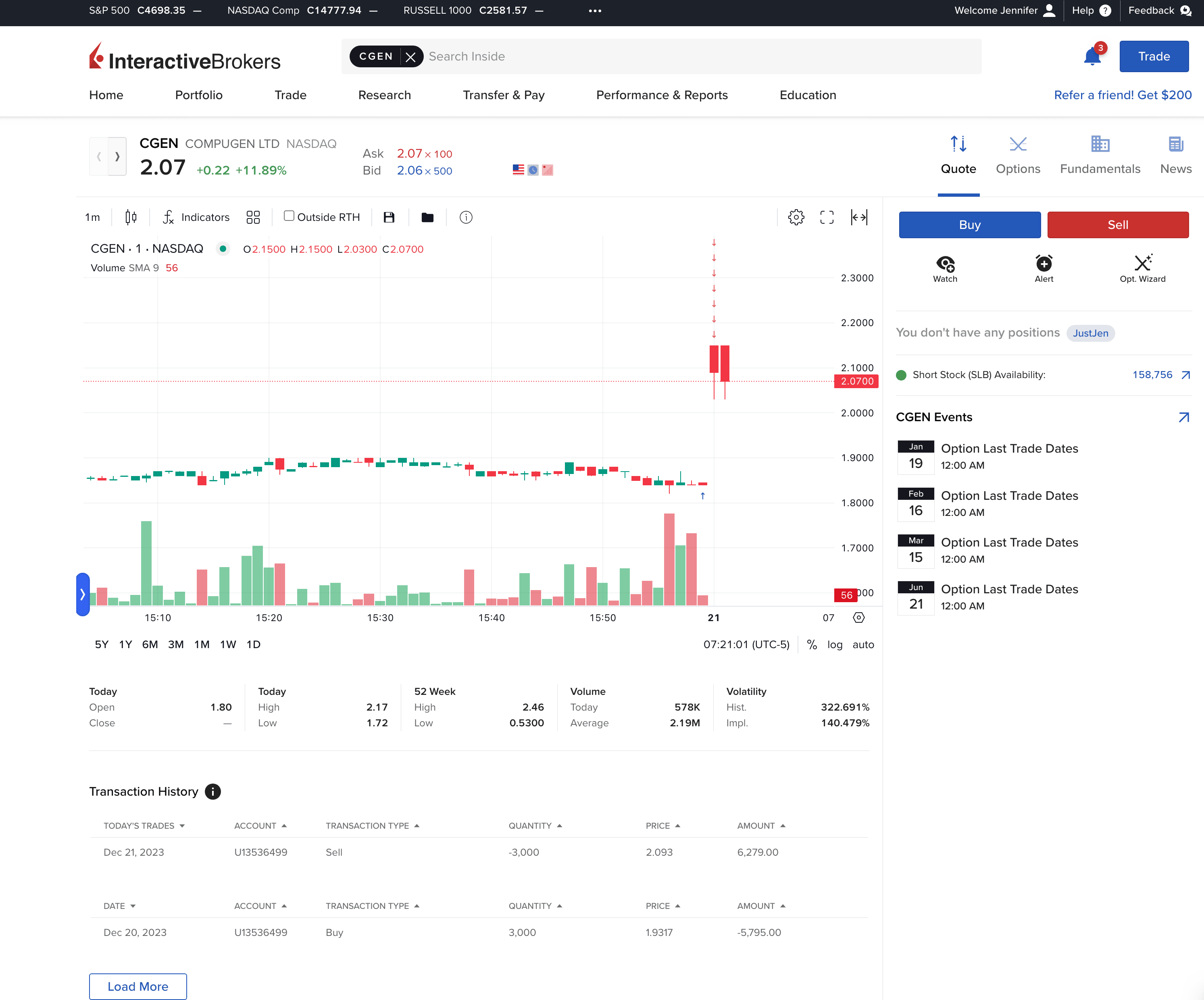The height and width of the screenshot is (1000, 1204).
Task: Open chart settings gear icon
Action: [796, 217]
